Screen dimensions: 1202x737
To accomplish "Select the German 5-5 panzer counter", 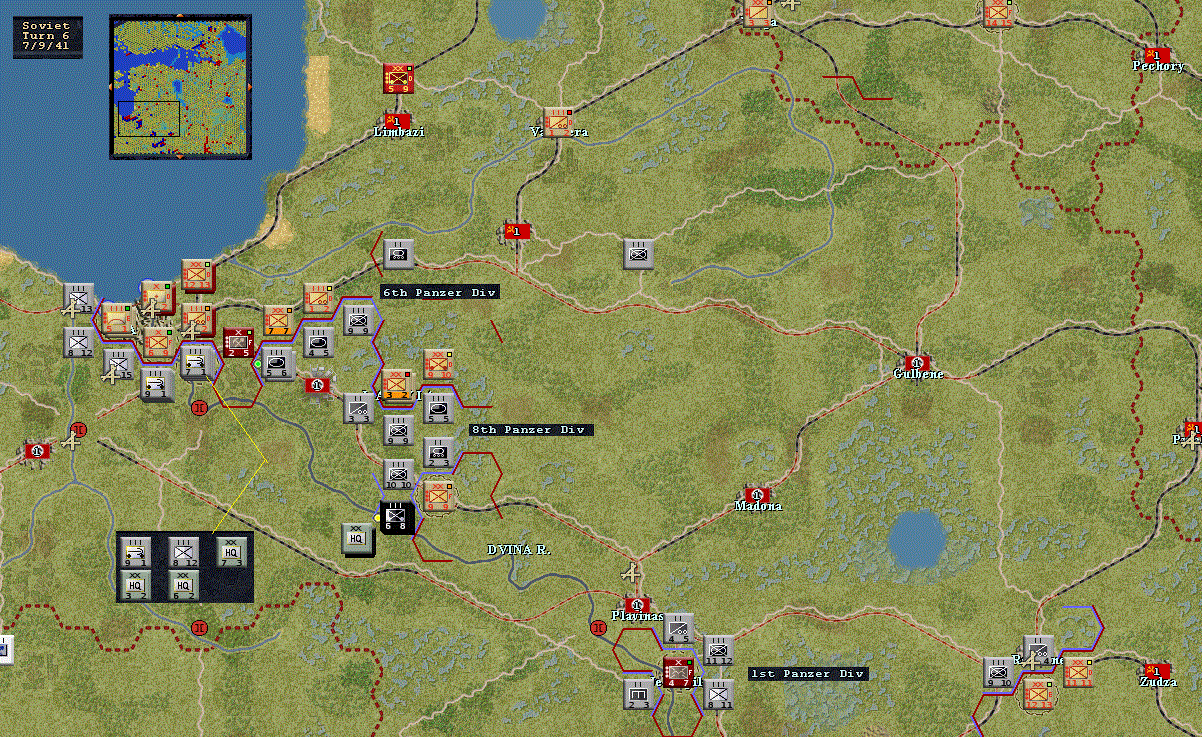I will click(x=438, y=408).
